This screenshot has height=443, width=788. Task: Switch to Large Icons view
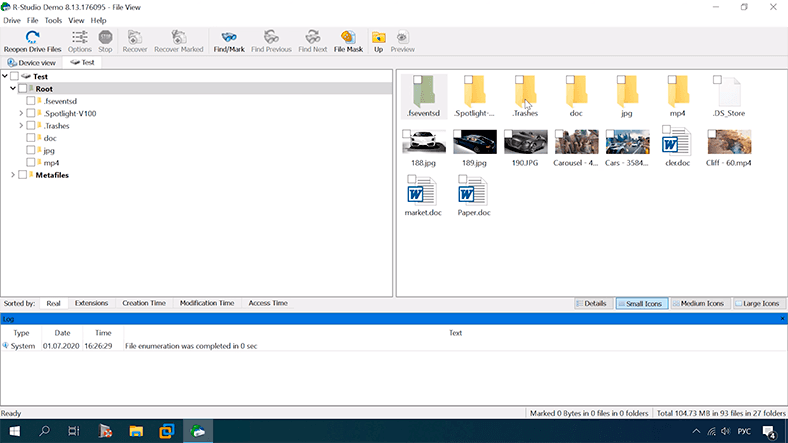(x=758, y=303)
